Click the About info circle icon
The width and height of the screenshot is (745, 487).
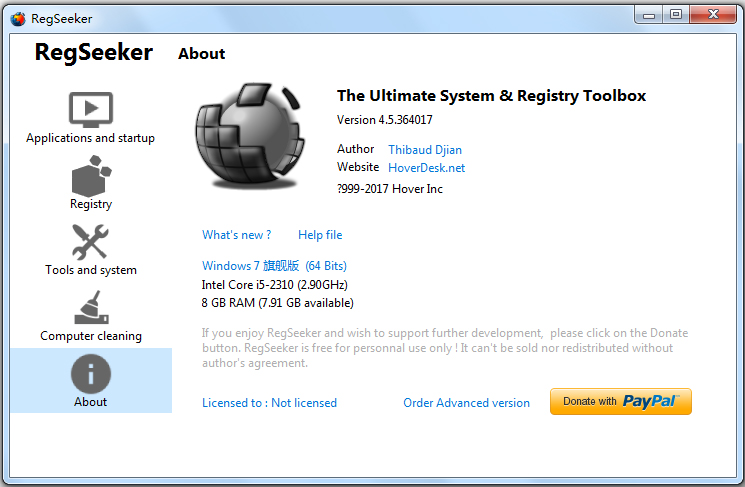point(90,373)
